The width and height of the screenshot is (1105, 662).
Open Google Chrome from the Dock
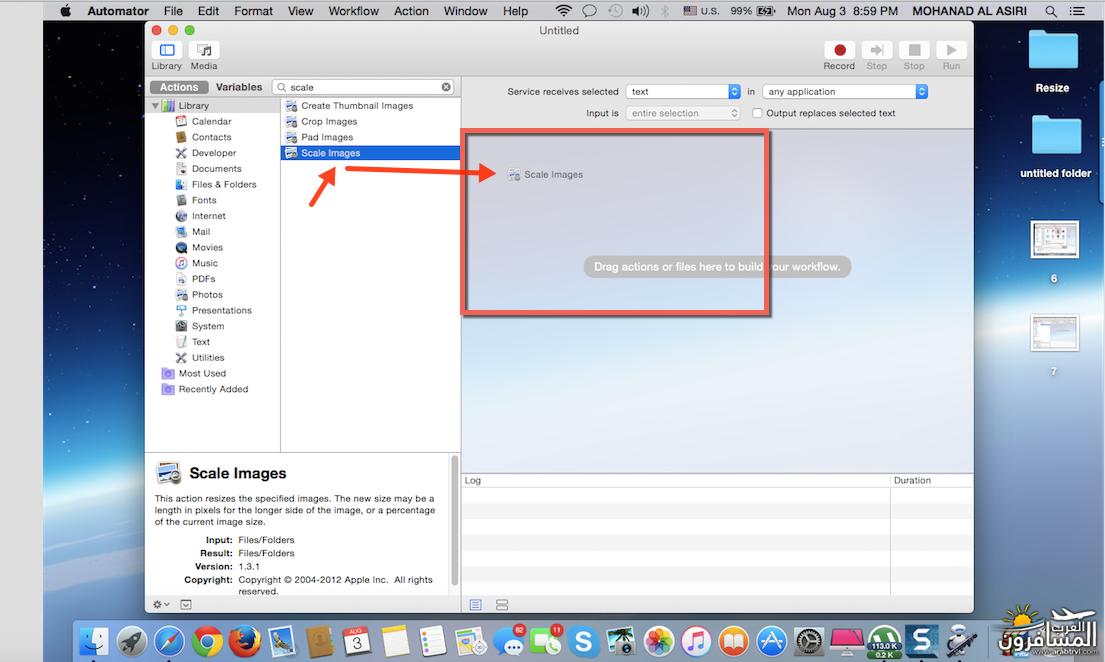tap(206, 642)
